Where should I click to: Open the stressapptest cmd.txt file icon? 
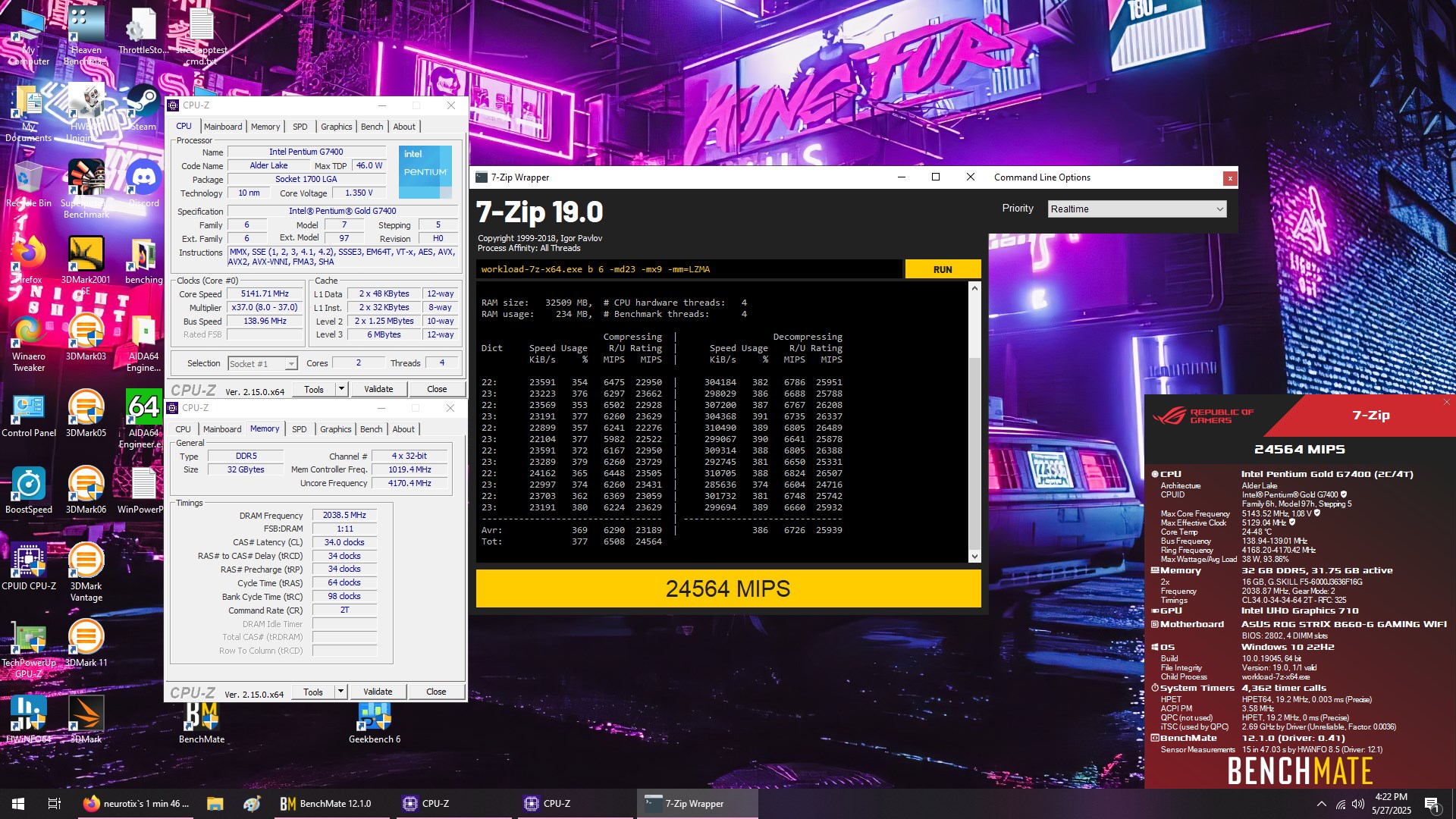(x=201, y=35)
